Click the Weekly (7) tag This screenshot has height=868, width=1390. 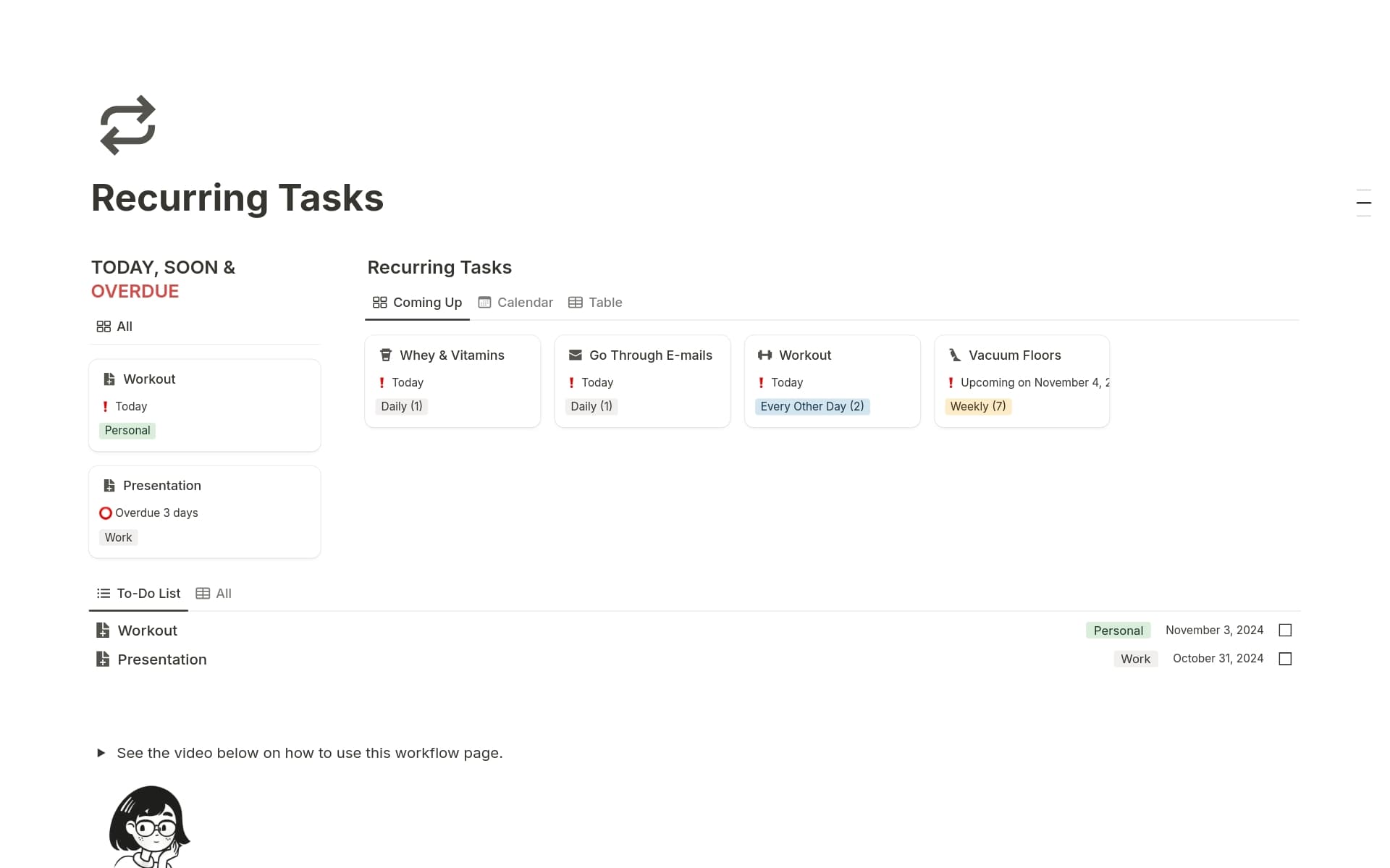click(x=978, y=406)
